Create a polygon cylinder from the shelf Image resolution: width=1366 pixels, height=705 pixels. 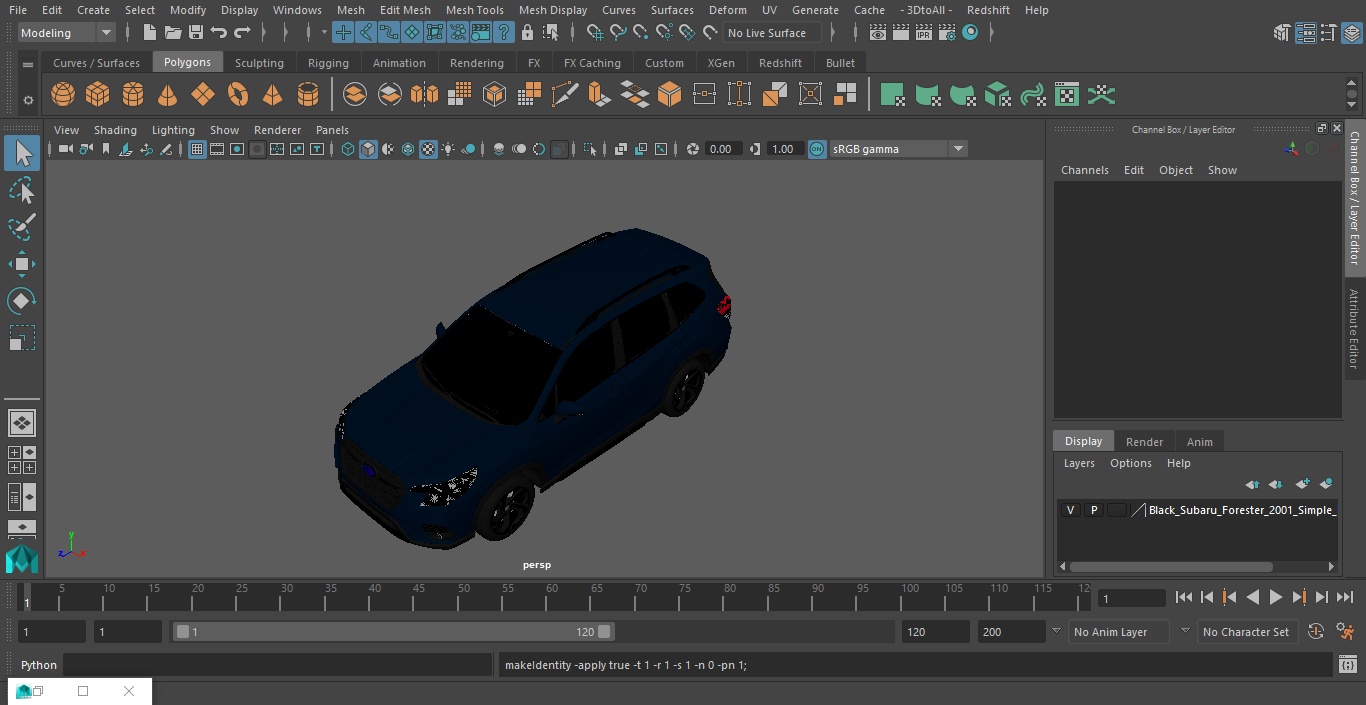(133, 95)
